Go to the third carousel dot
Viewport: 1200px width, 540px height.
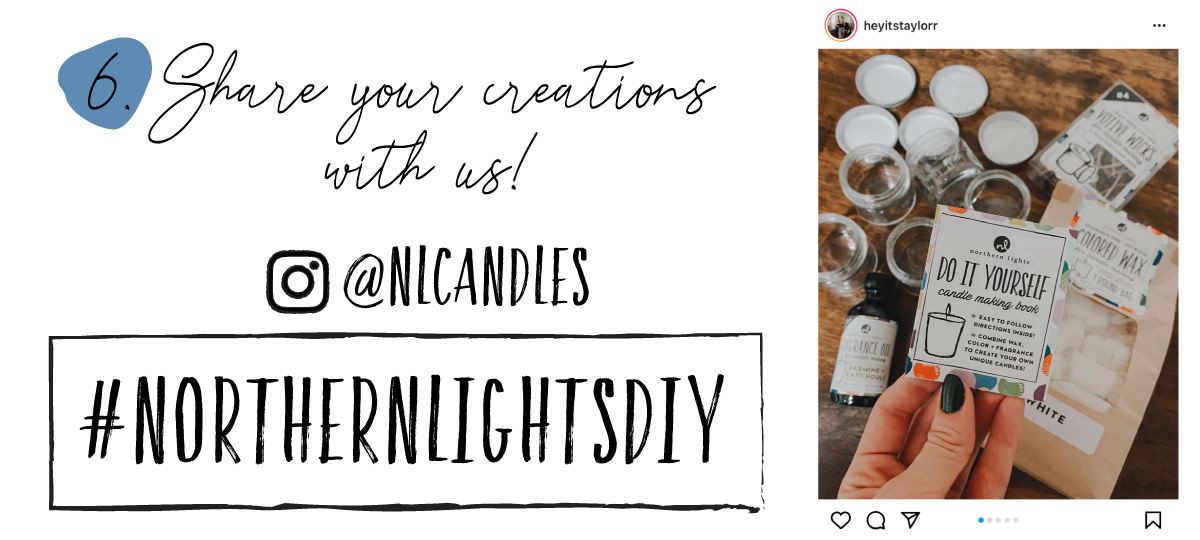(998, 520)
